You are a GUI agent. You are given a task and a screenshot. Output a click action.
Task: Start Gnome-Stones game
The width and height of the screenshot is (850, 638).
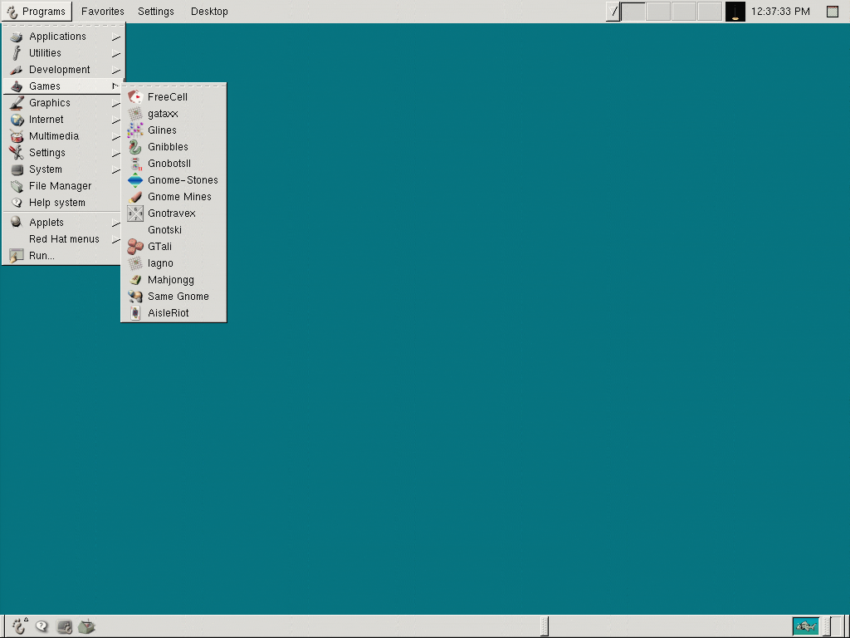click(173, 180)
